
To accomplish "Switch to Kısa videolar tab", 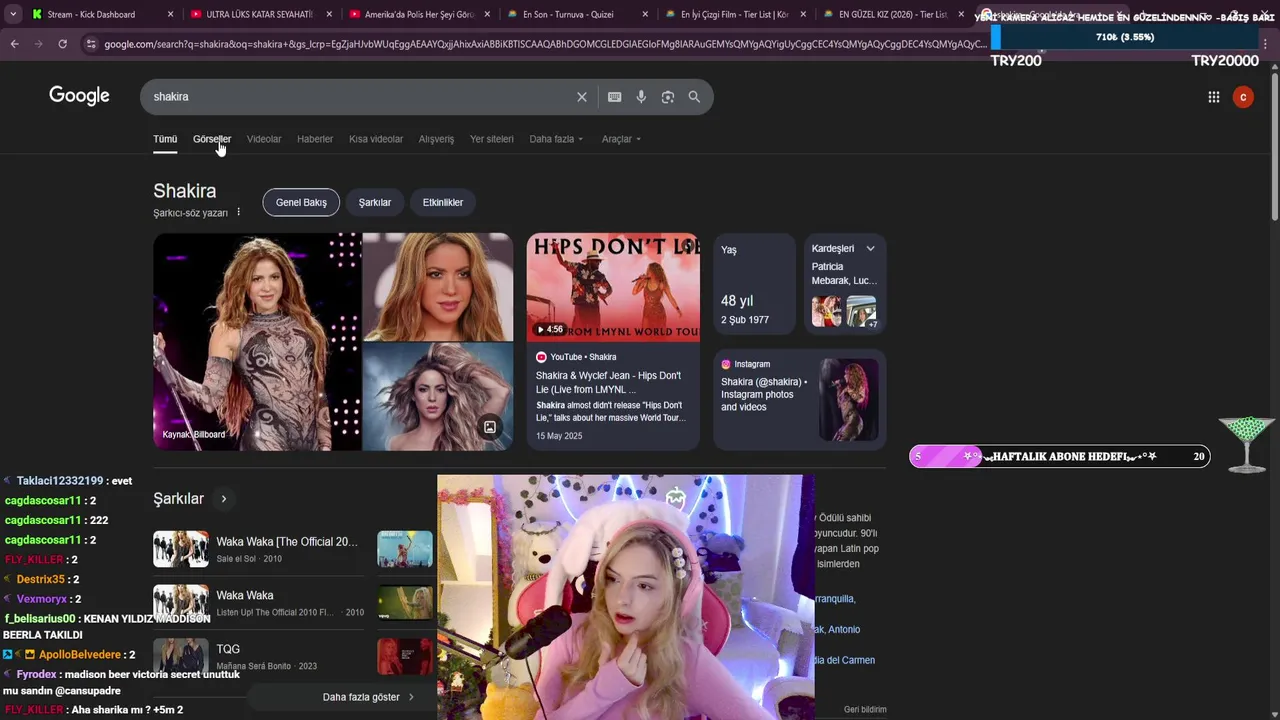I will click(x=376, y=139).
